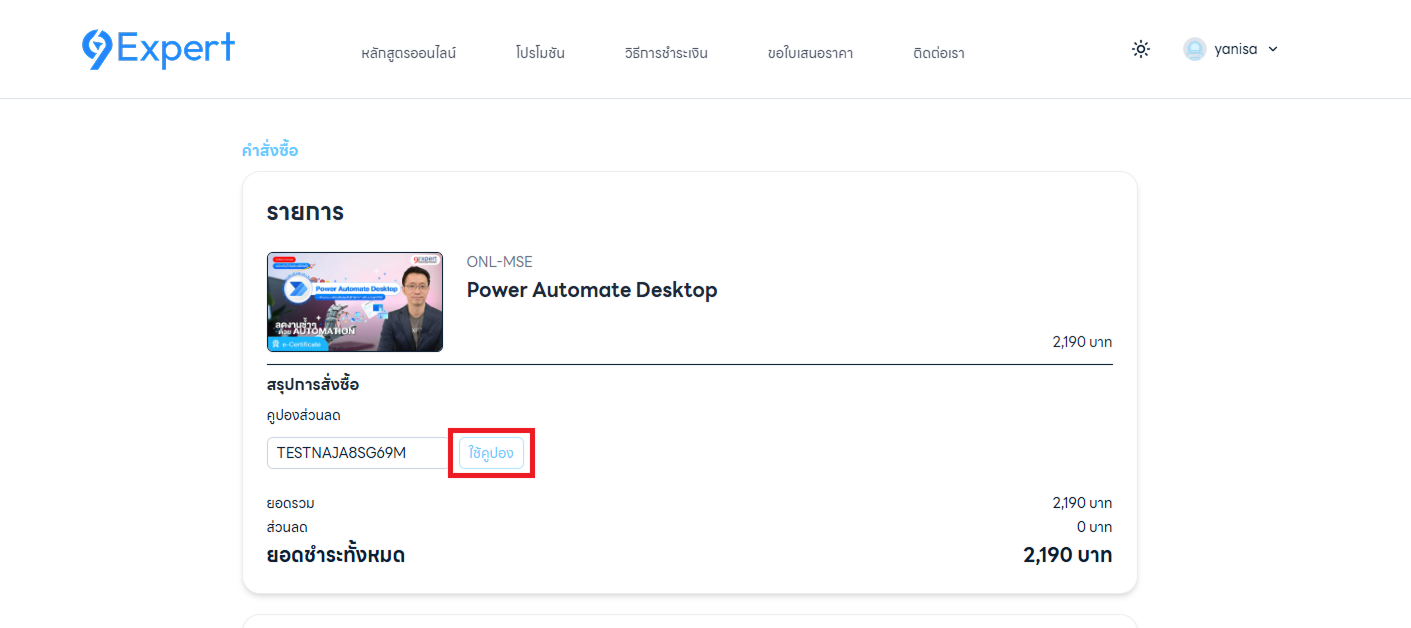Click the ONL-MSE course code
1411x628 pixels.
click(x=500, y=262)
